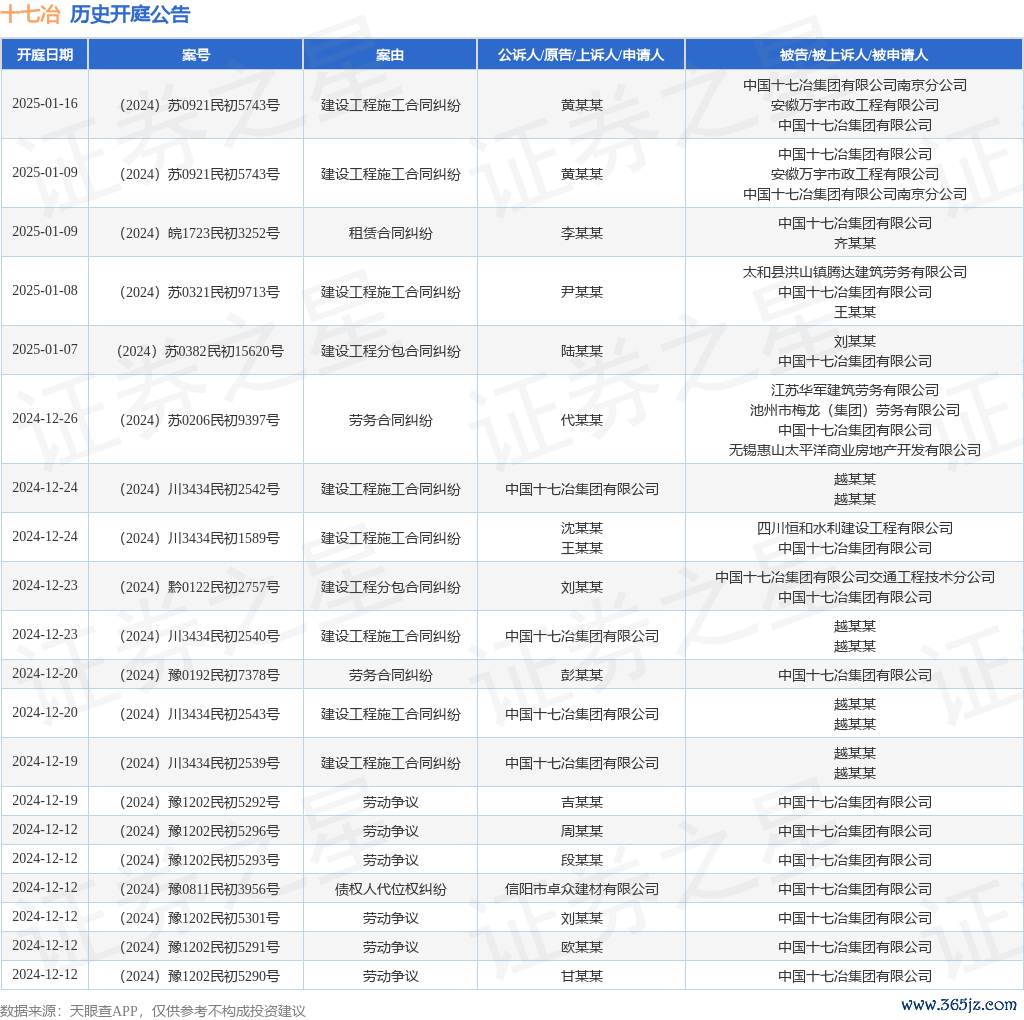1024x1020 pixels.
Task: Select the date 2025-01-07
Action: (x=44, y=349)
